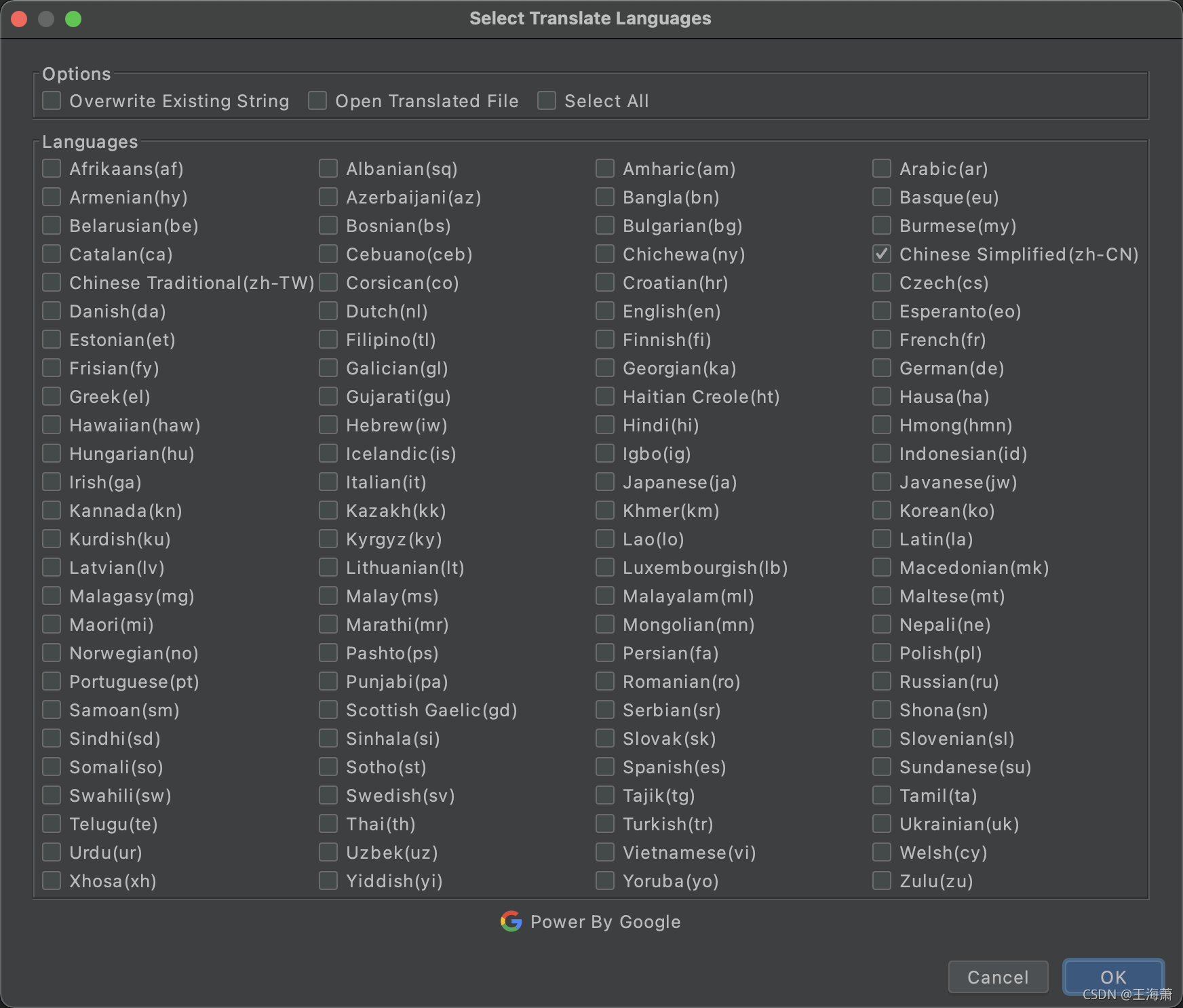Select the Arabic(ar) checkbox
This screenshot has width=1183, height=1008.
click(x=882, y=168)
